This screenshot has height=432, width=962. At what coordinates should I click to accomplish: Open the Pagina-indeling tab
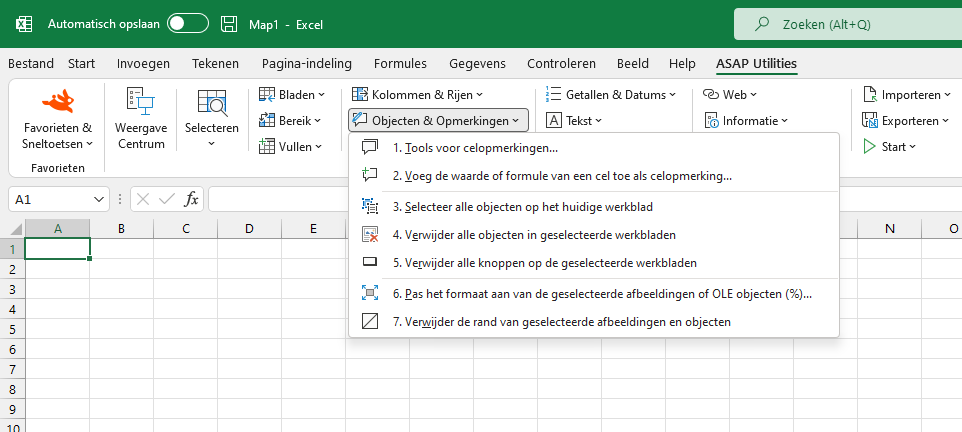pyautogui.click(x=307, y=63)
